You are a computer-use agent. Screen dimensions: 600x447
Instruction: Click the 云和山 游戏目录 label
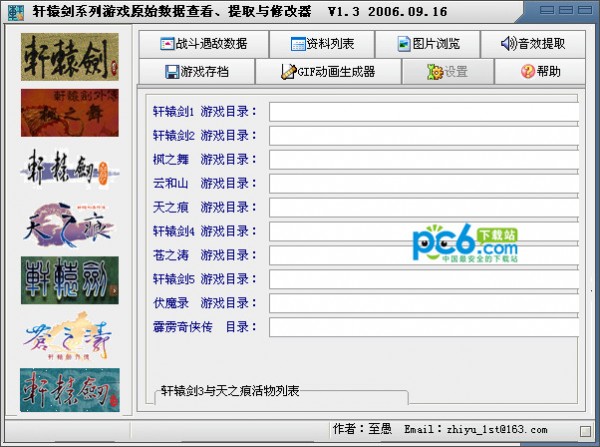(205, 183)
